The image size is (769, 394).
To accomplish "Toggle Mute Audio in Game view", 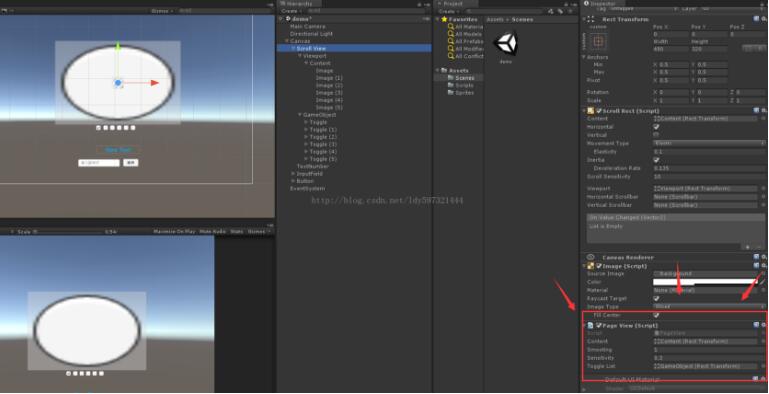I will tap(213, 231).
